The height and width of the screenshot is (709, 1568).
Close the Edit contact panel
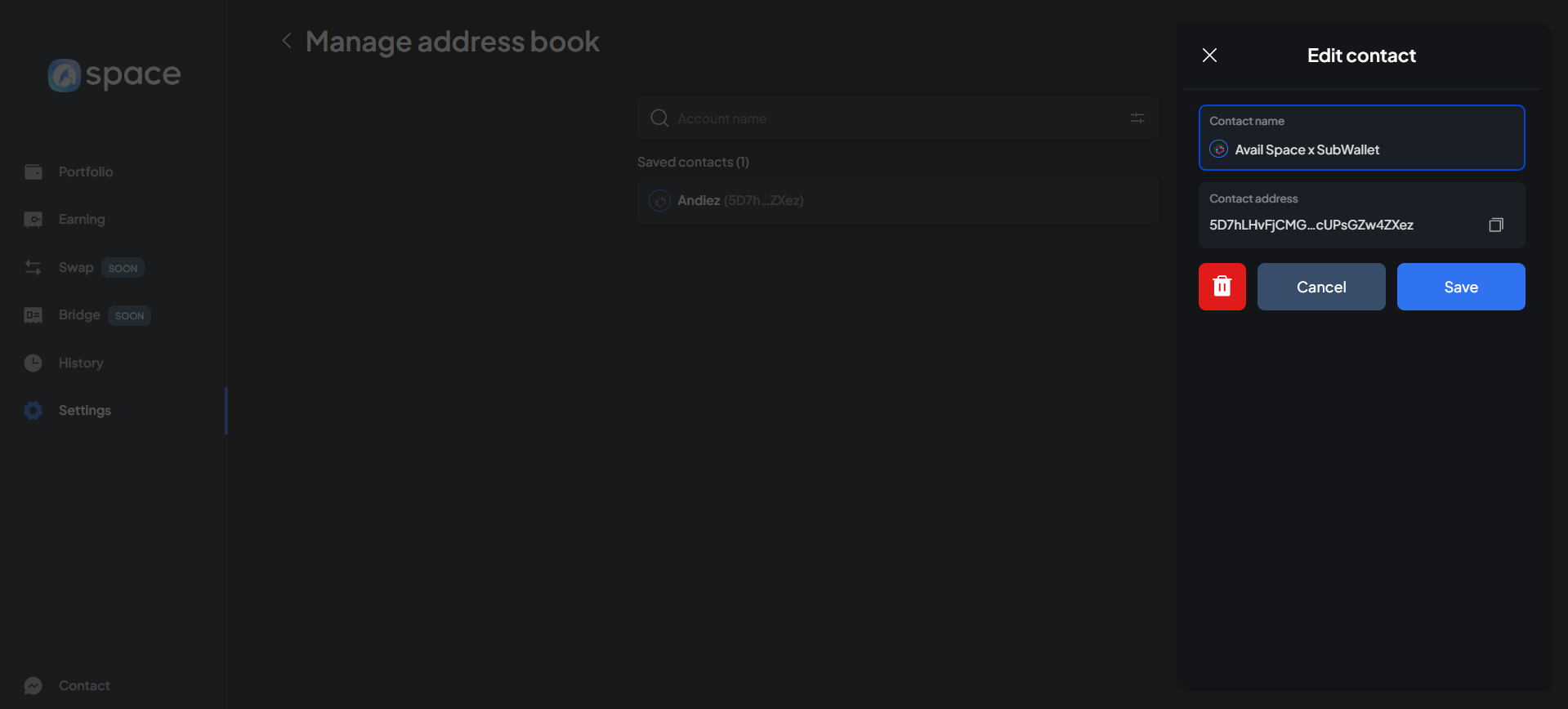click(1209, 56)
